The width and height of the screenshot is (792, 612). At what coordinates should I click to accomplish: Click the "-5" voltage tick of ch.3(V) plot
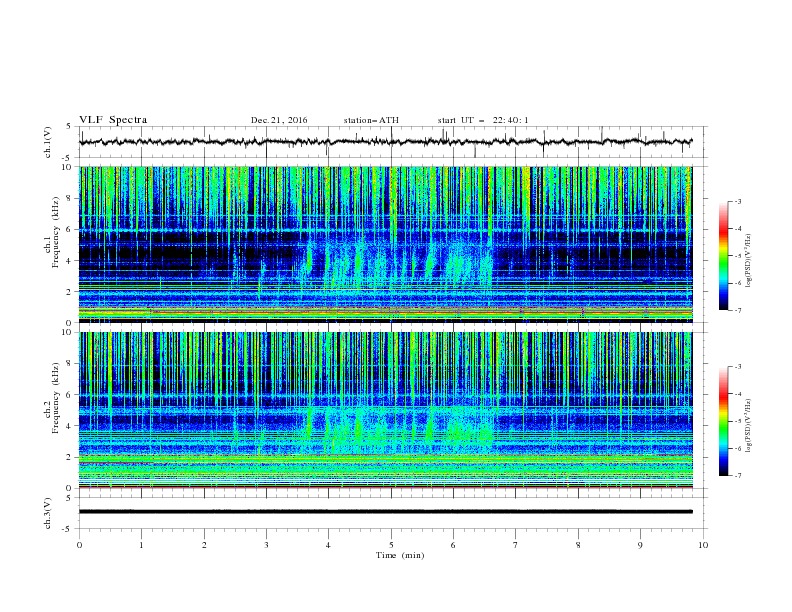[x=68, y=529]
